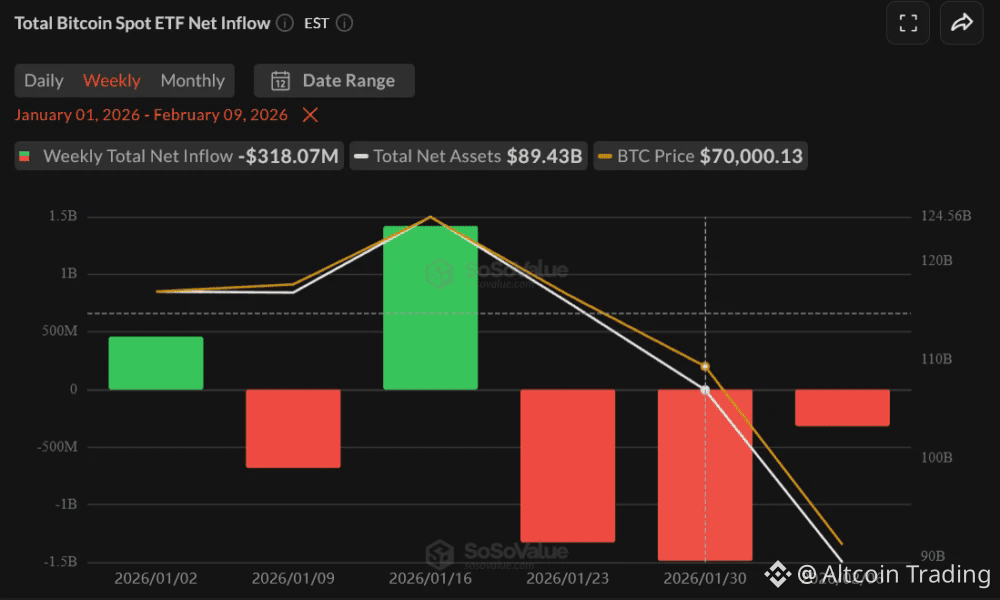1000x600 pixels.
Task: Select the tall green bar for 2026/01/16
Action: pos(430,305)
